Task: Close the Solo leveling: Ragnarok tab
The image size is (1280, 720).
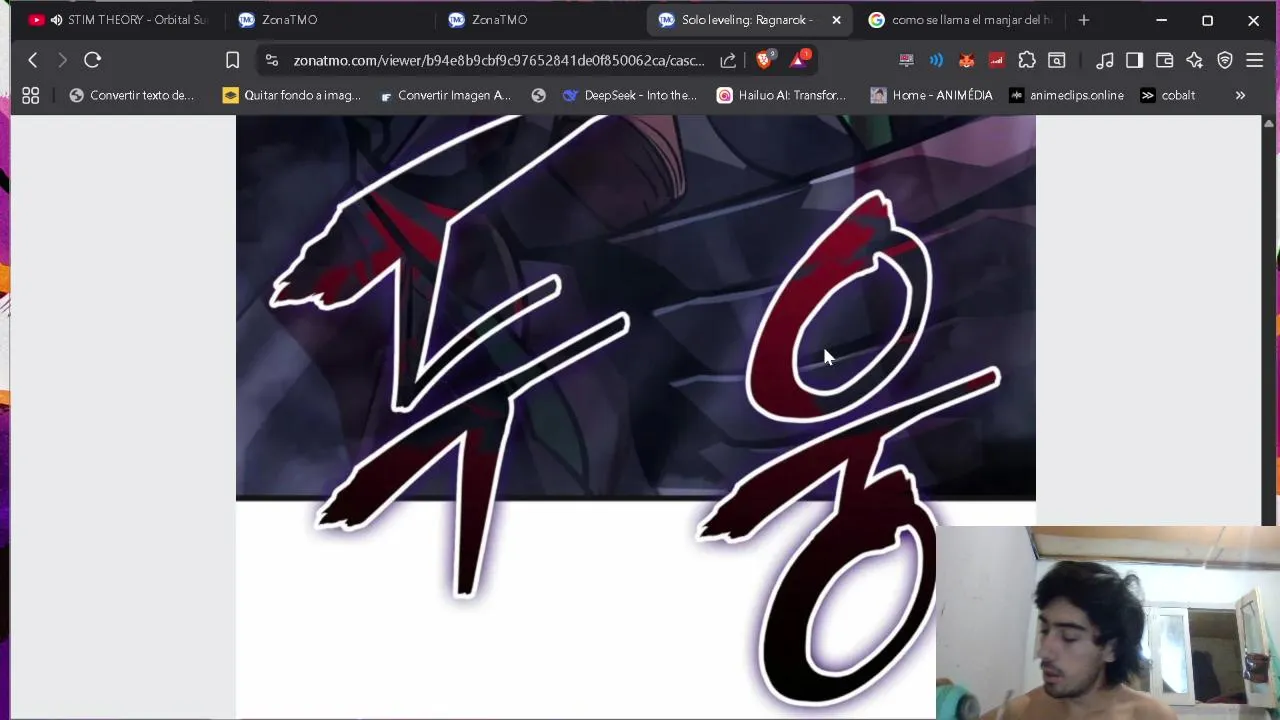Action: (836, 20)
